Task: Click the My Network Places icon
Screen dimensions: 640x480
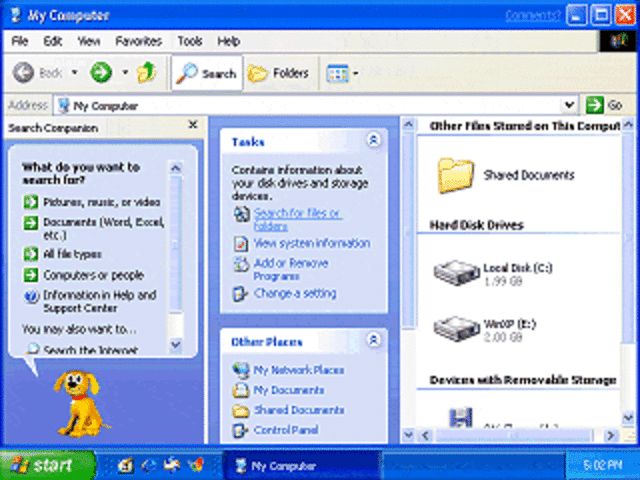Action: tap(241, 370)
